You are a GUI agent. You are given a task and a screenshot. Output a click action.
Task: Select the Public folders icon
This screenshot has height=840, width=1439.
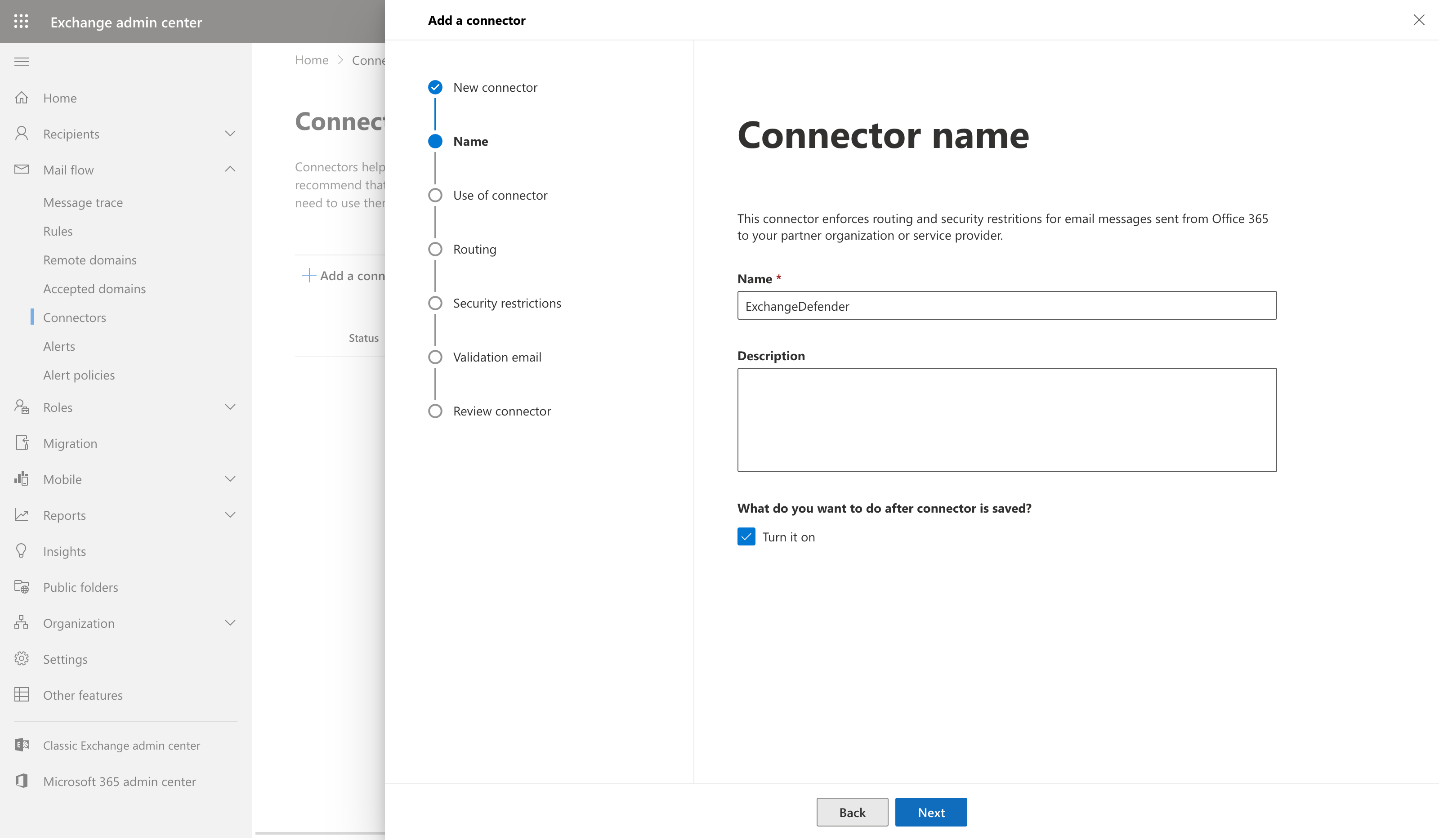tap(22, 586)
